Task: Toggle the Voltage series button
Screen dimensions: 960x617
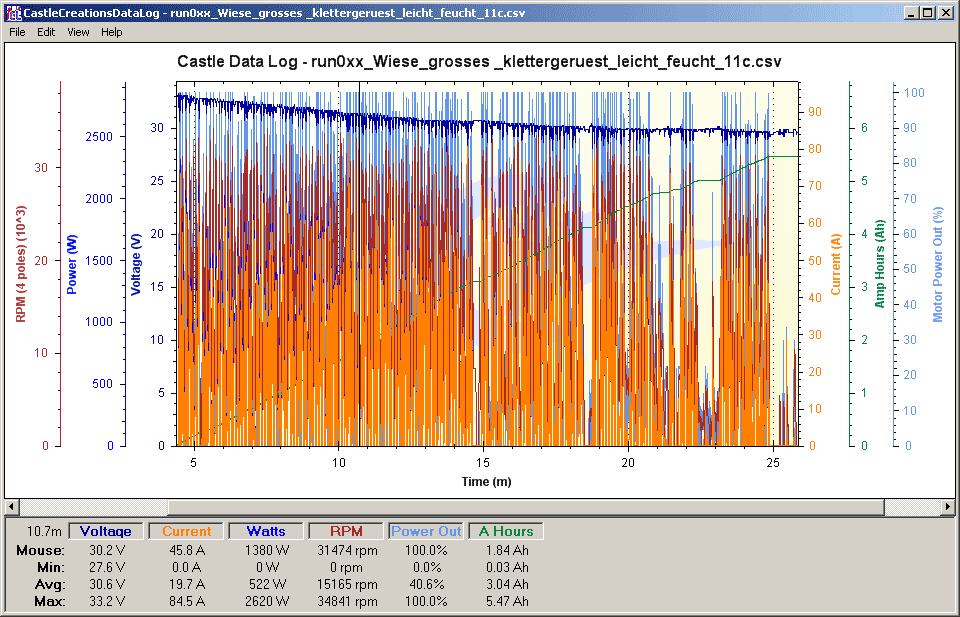Action: [x=106, y=531]
